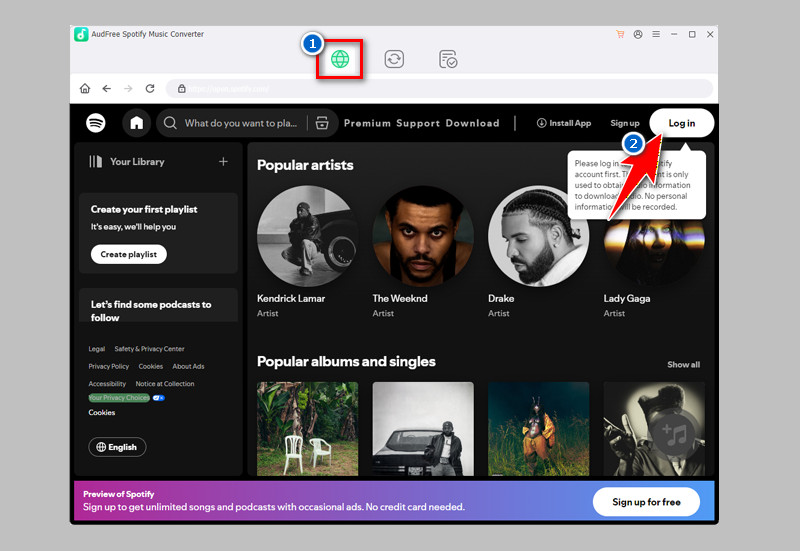Create a playlist with the plus icon
The height and width of the screenshot is (551, 800).
coord(223,162)
